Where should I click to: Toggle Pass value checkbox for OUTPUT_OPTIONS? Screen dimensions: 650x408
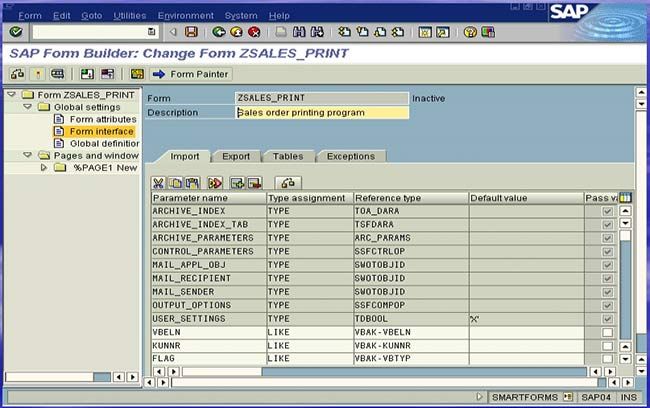pyautogui.click(x=607, y=306)
